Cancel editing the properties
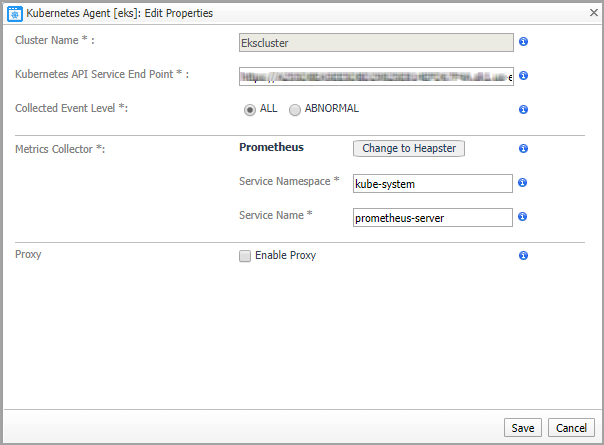The height and width of the screenshot is (445, 604). pos(571,428)
